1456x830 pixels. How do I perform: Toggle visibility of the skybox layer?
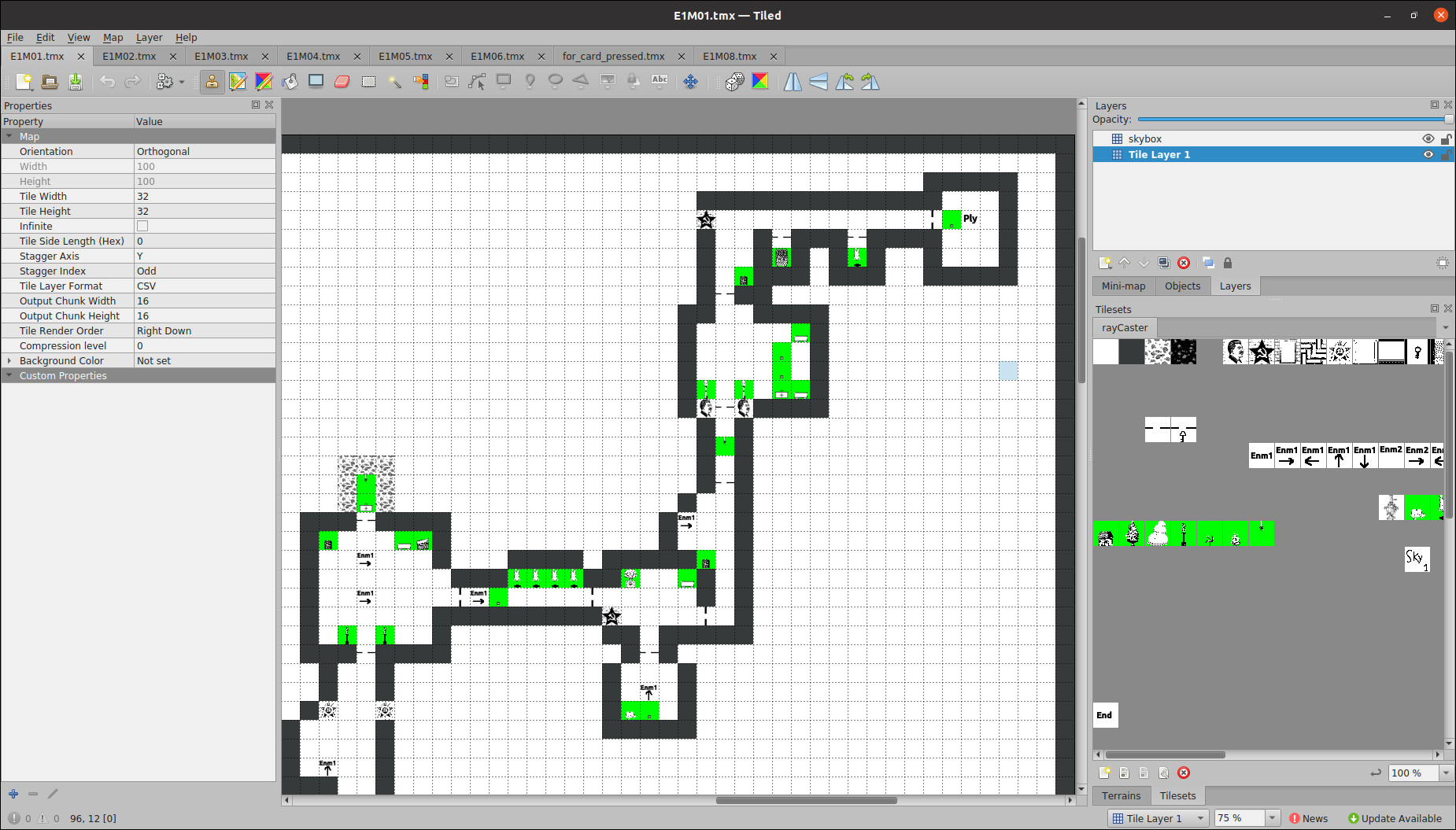coord(1428,138)
